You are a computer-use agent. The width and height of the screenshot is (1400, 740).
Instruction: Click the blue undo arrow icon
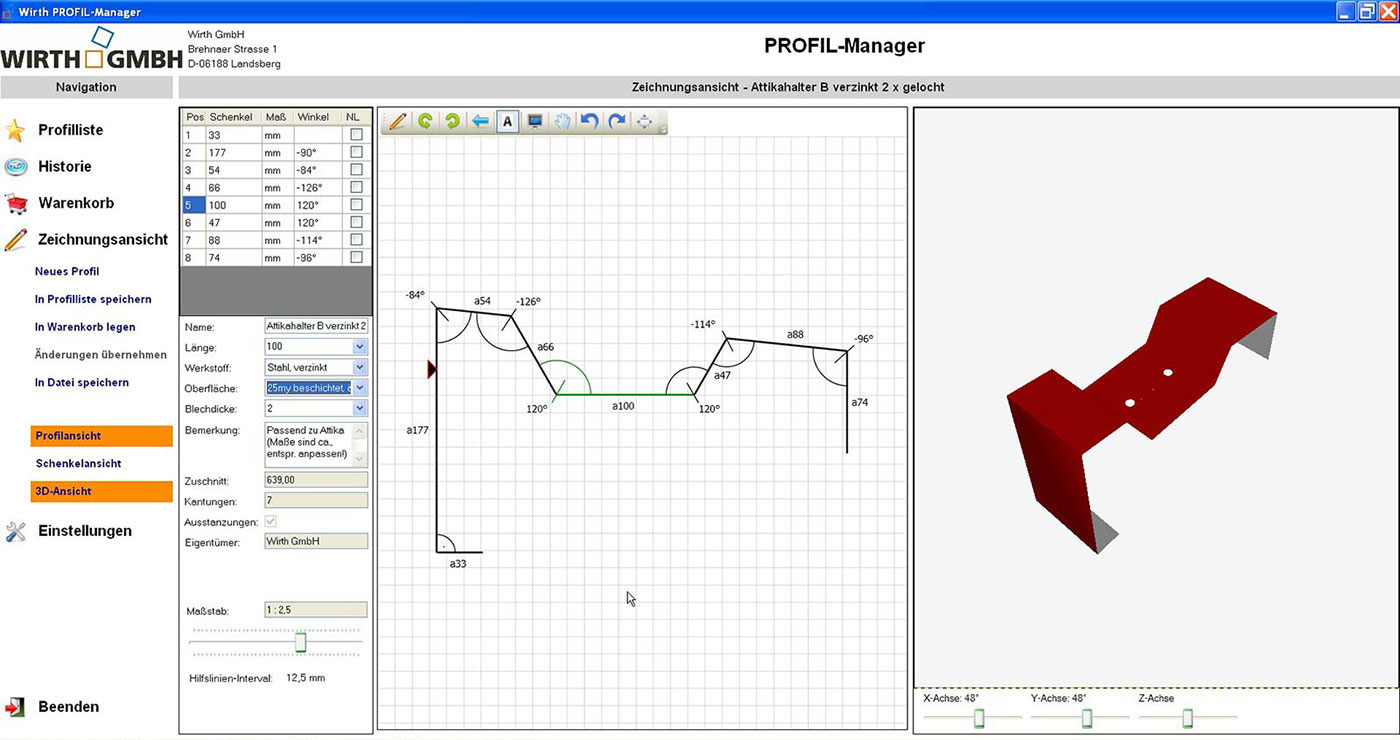point(590,122)
